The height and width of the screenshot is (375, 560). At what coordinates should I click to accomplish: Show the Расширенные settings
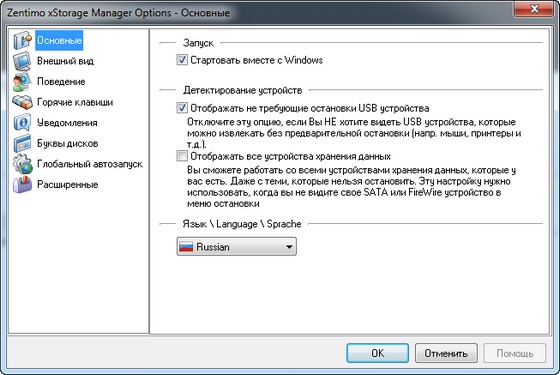pyautogui.click(x=68, y=185)
